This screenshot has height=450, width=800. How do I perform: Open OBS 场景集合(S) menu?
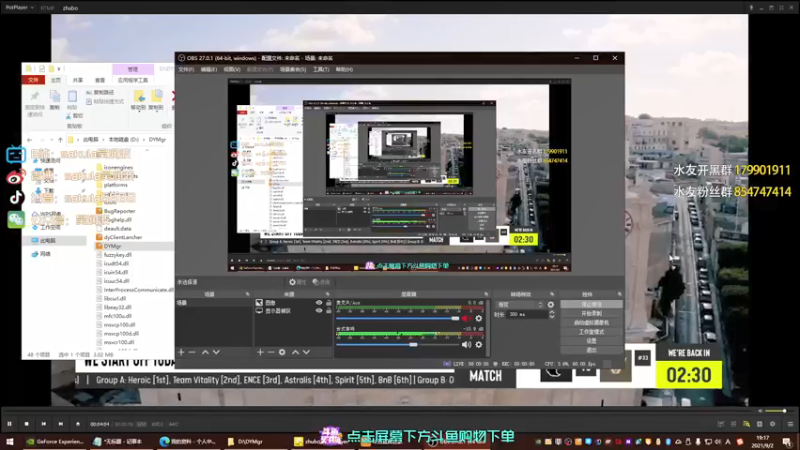coord(293,69)
